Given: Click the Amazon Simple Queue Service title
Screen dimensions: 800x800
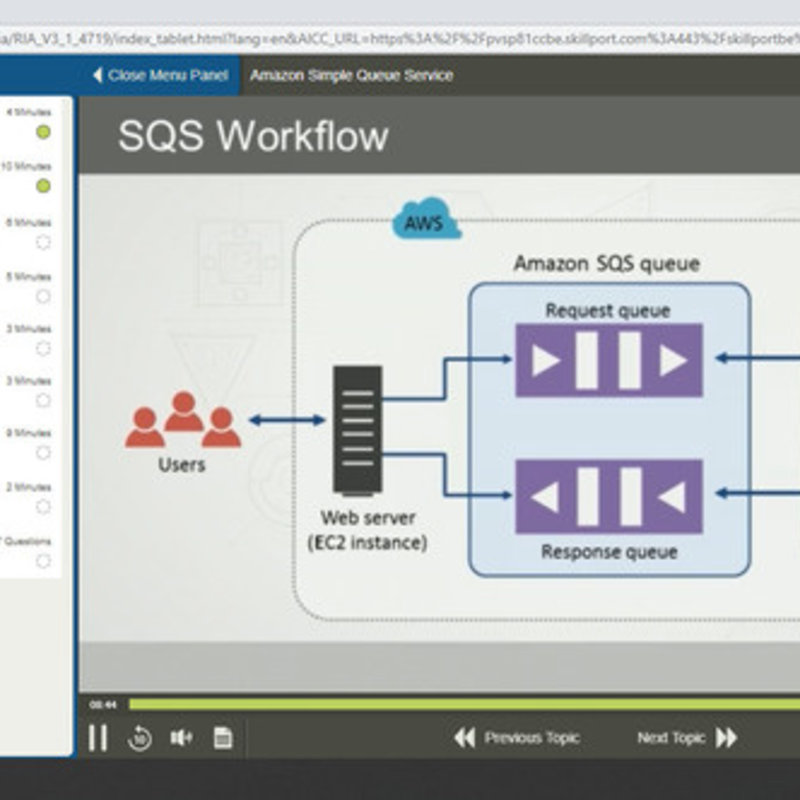Looking at the screenshot, I should [x=351, y=75].
